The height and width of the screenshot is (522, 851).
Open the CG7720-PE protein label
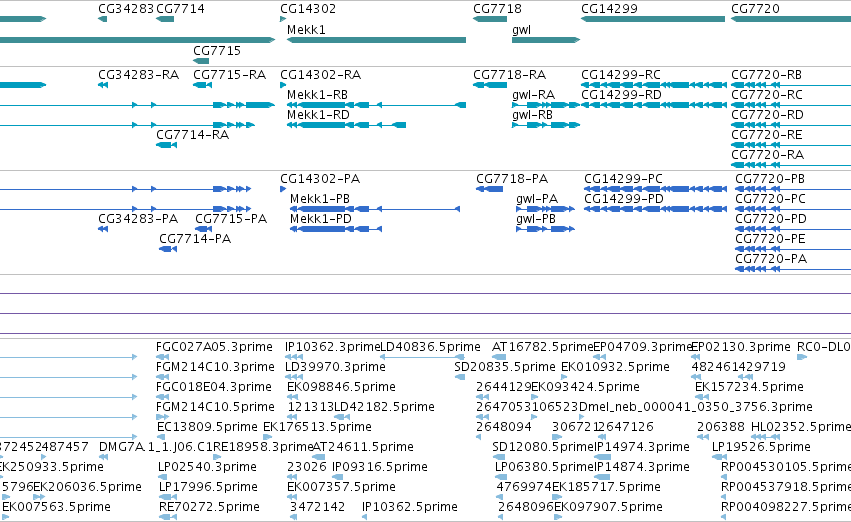tap(770, 239)
